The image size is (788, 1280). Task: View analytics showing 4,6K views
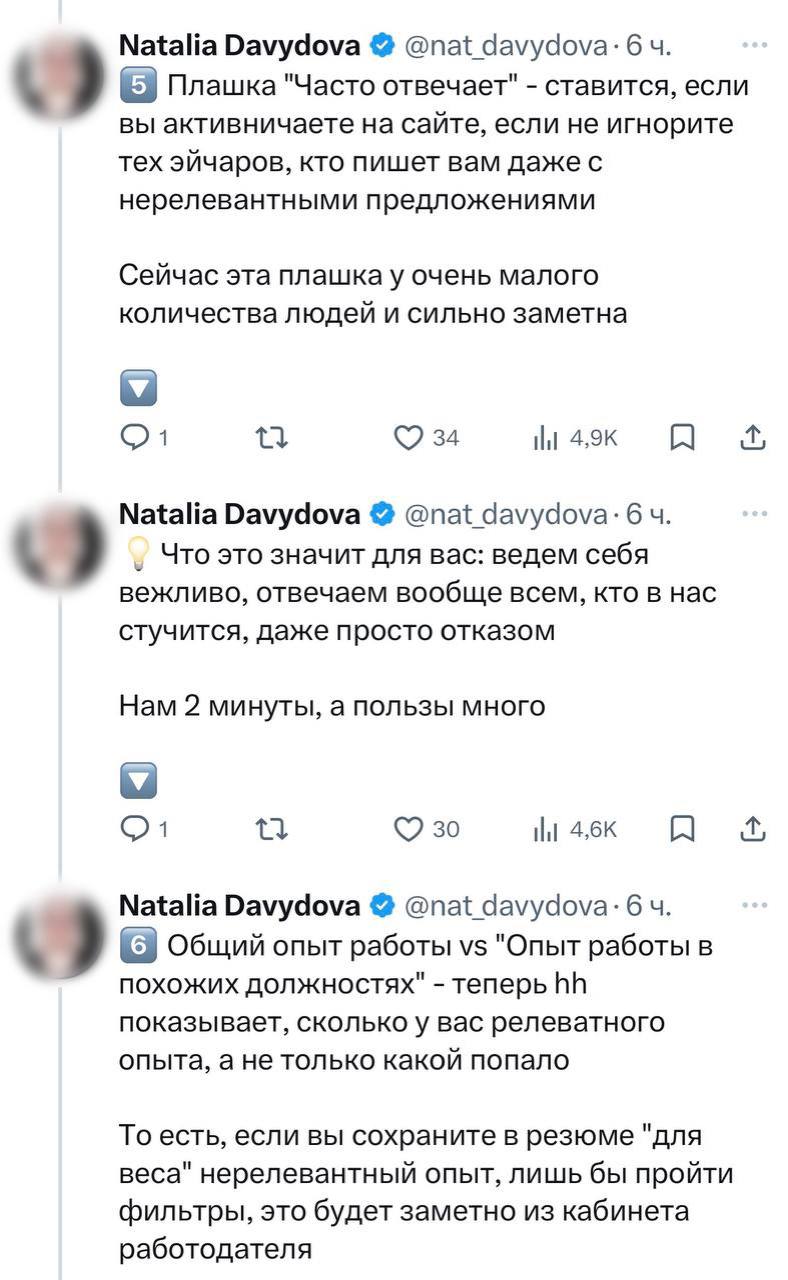545,829
